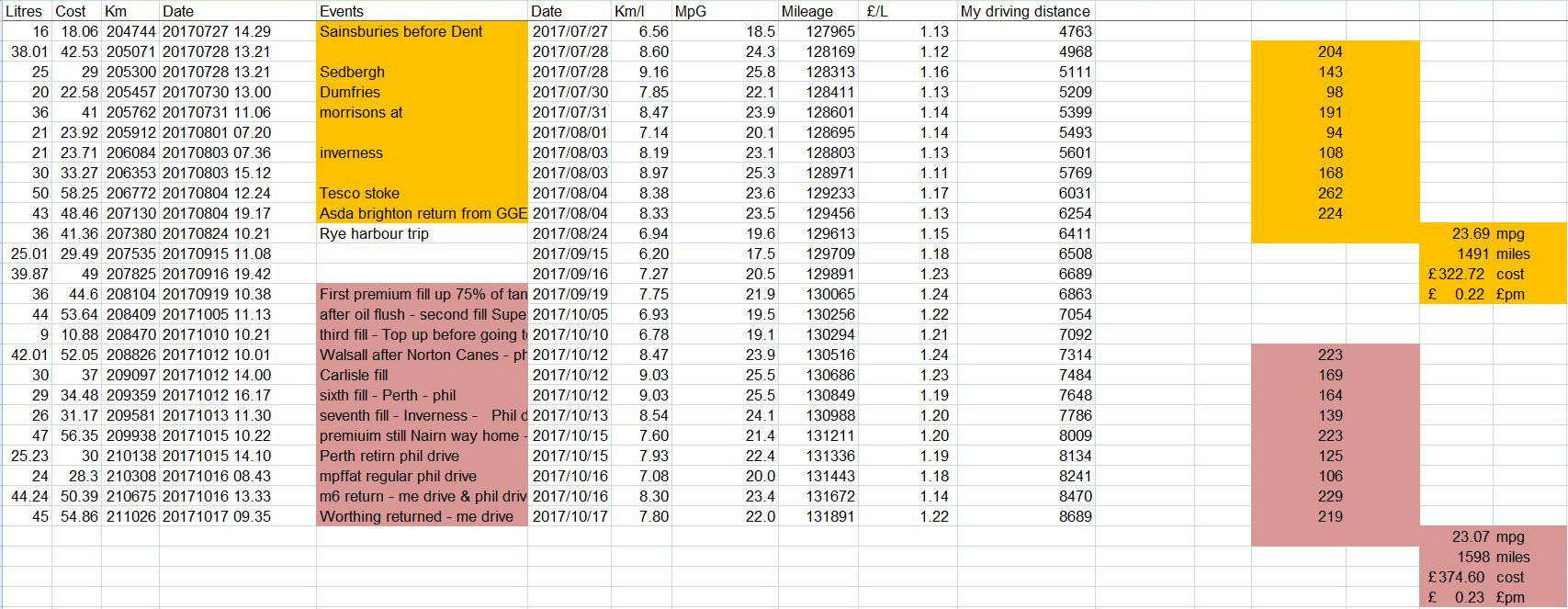The width and height of the screenshot is (1568, 609).
Task: Select Km/l cell '9.16'
Action: point(642,72)
